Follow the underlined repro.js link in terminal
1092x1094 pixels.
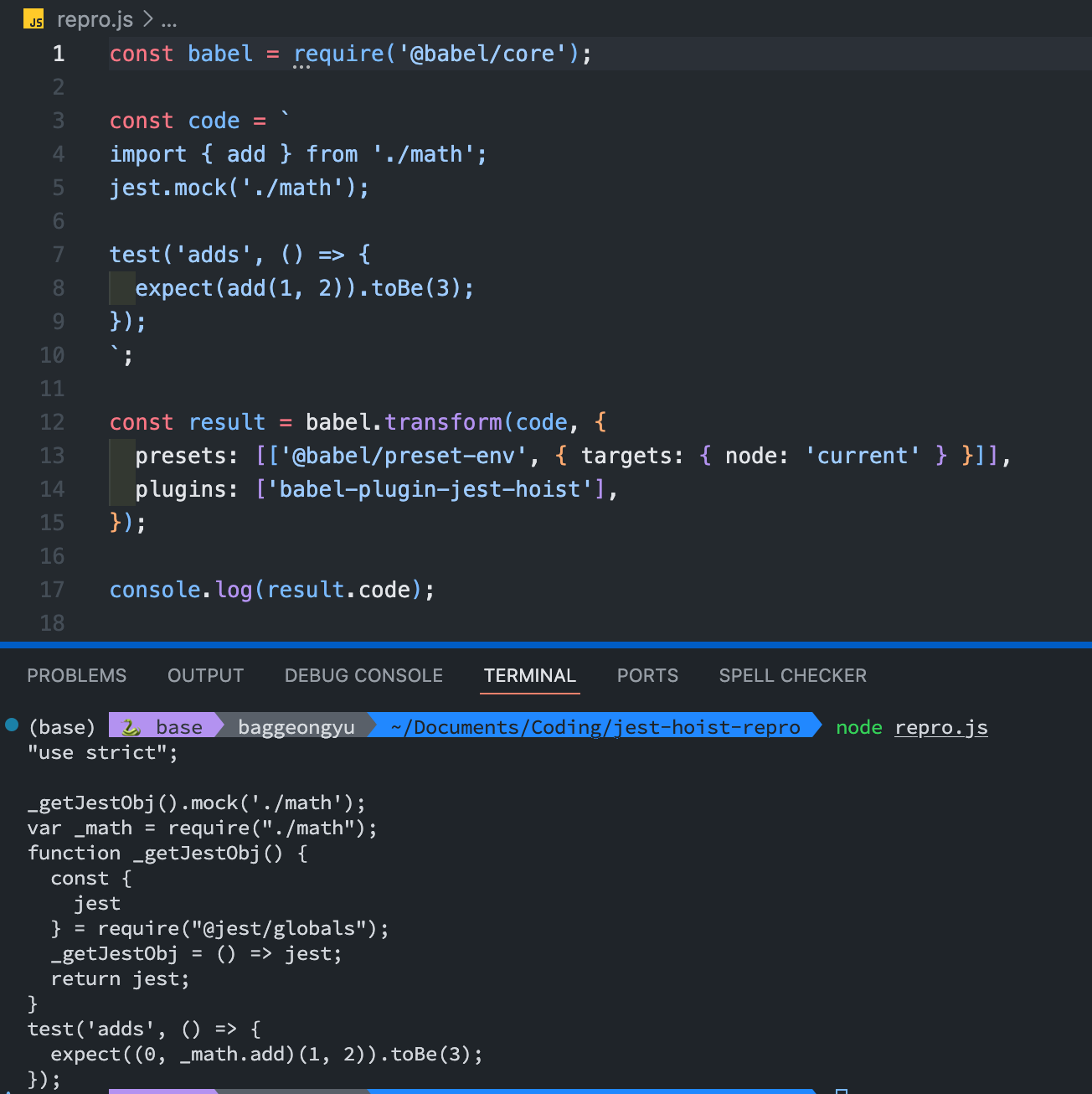click(941, 727)
